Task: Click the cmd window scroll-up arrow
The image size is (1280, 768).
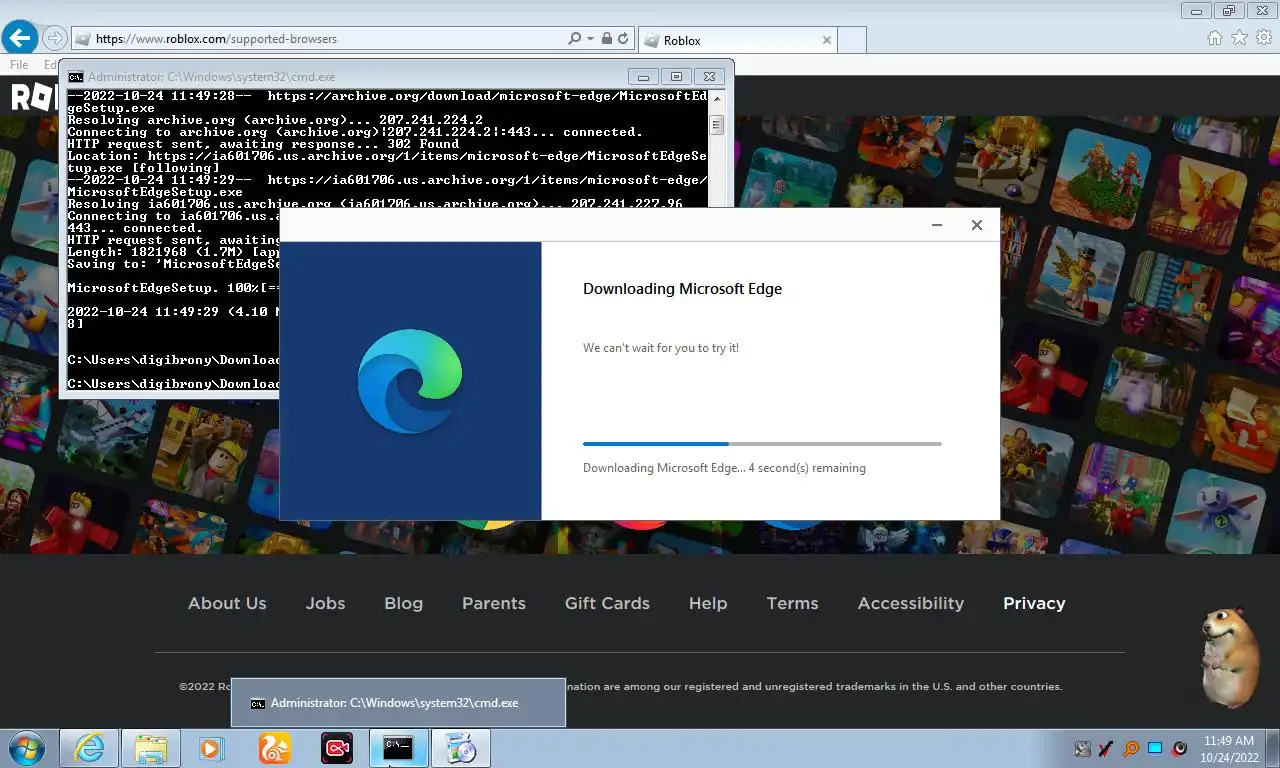Action: (716, 98)
